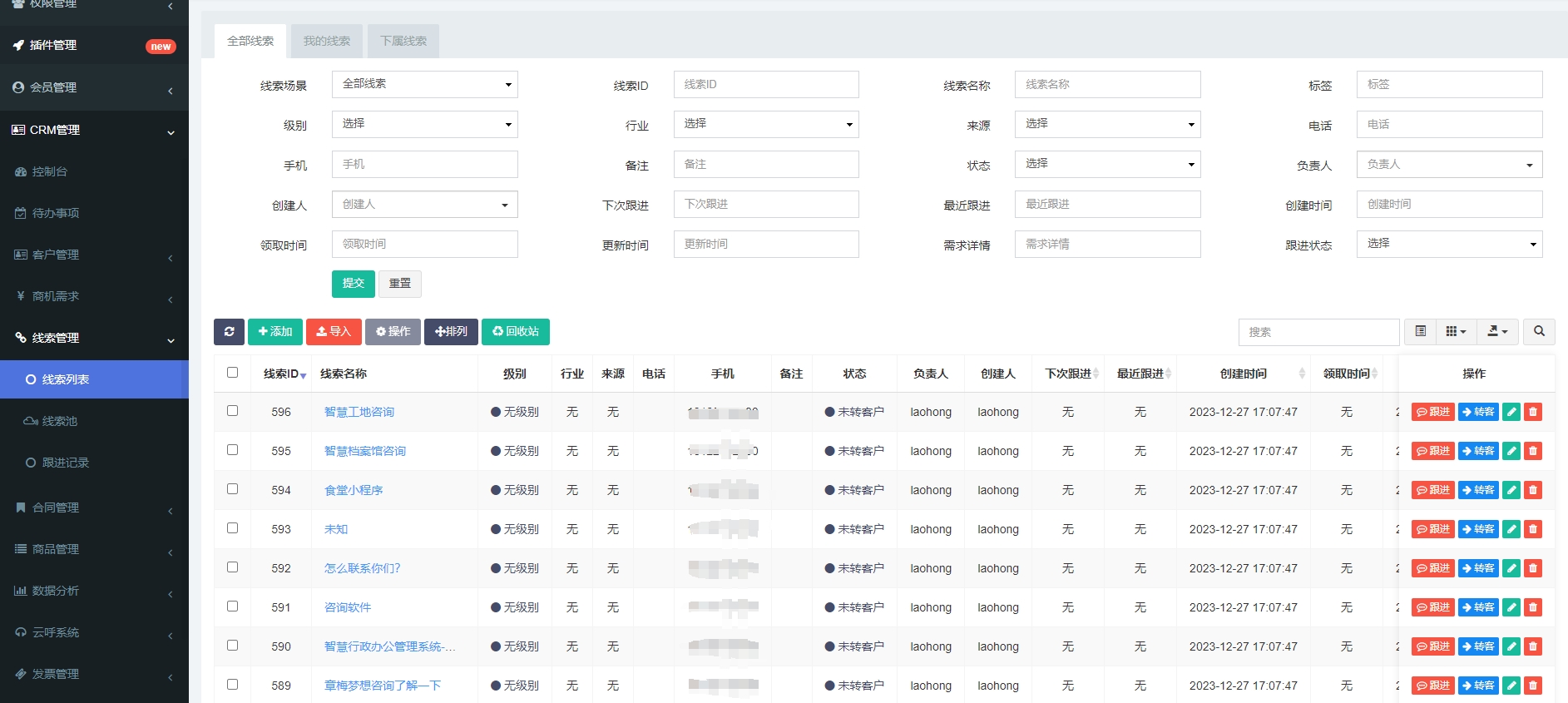Check the row checkbox for lead 589
1568x703 pixels.
tap(233, 685)
